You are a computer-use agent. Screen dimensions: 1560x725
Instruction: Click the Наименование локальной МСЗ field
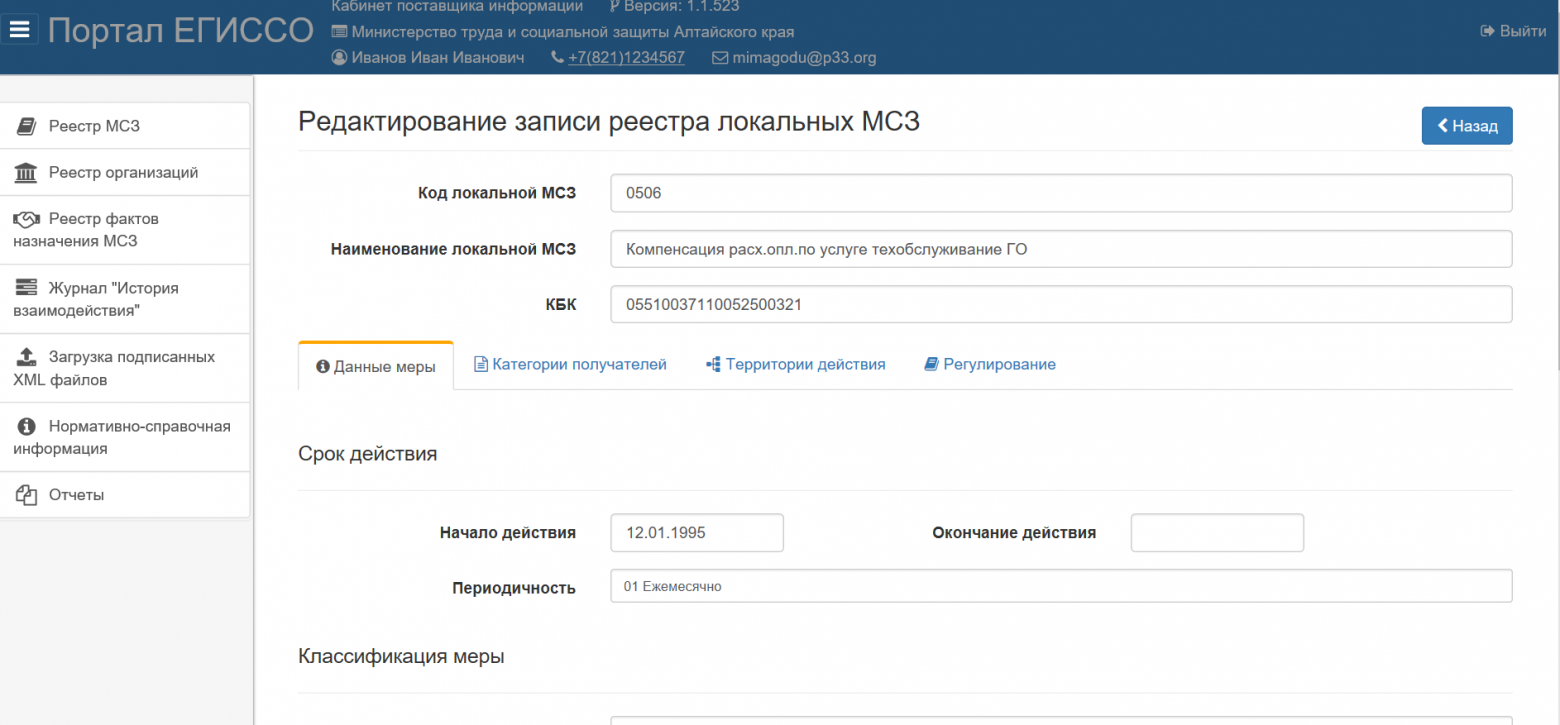click(1060, 250)
